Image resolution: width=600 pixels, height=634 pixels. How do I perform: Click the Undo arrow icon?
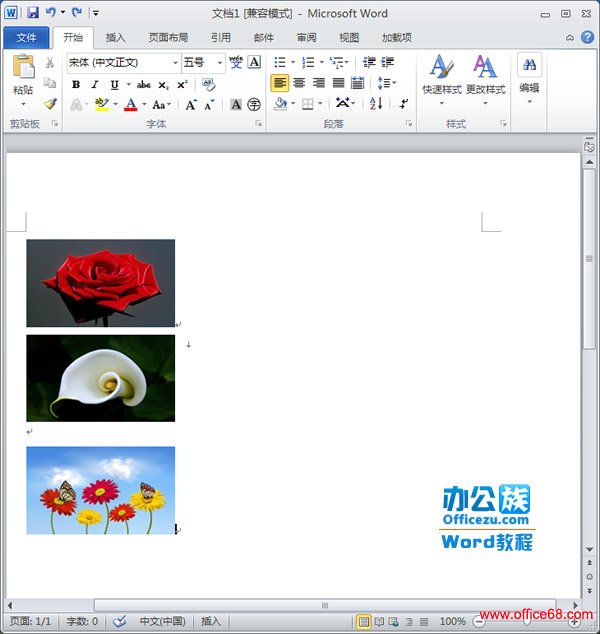tap(51, 13)
